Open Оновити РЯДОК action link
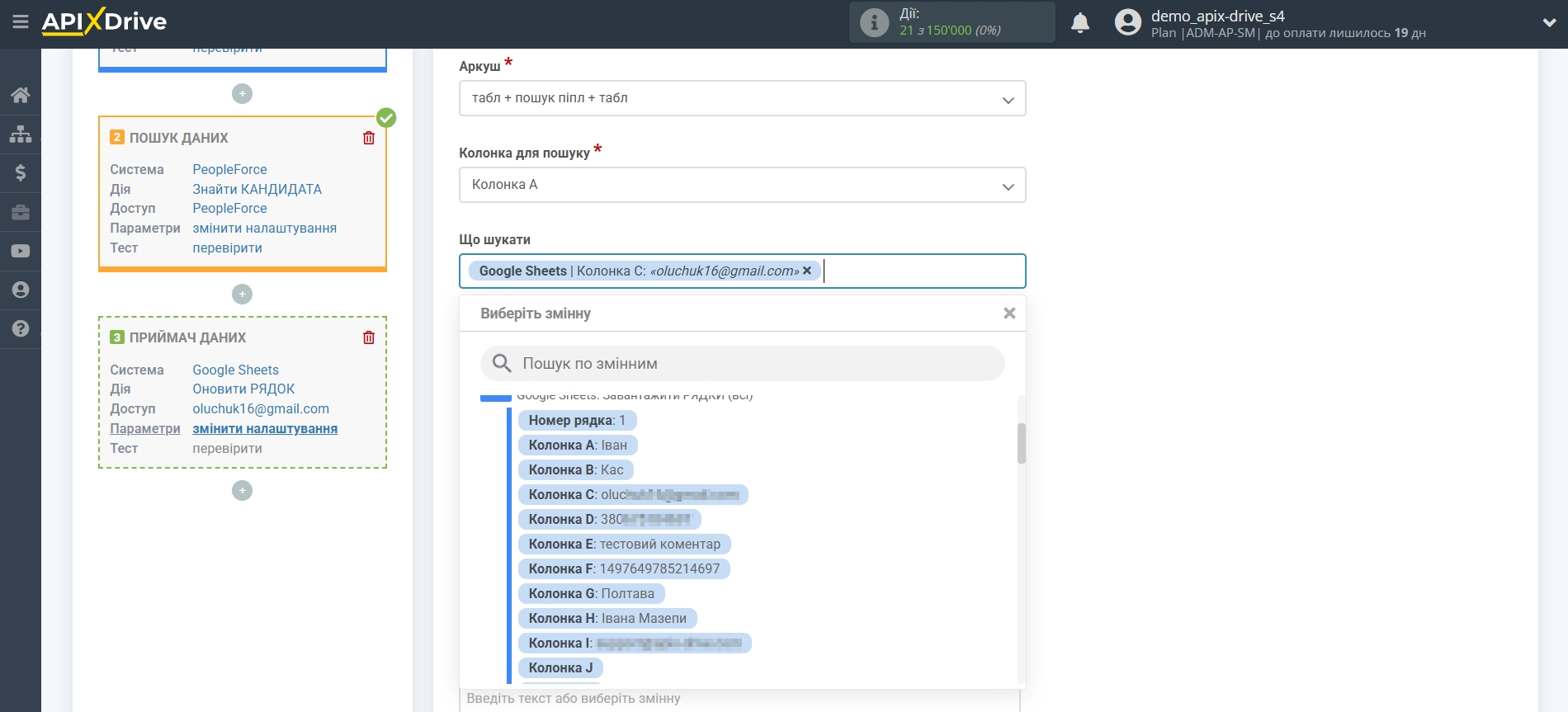Screen dimensions: 1568x712 pos(243,389)
